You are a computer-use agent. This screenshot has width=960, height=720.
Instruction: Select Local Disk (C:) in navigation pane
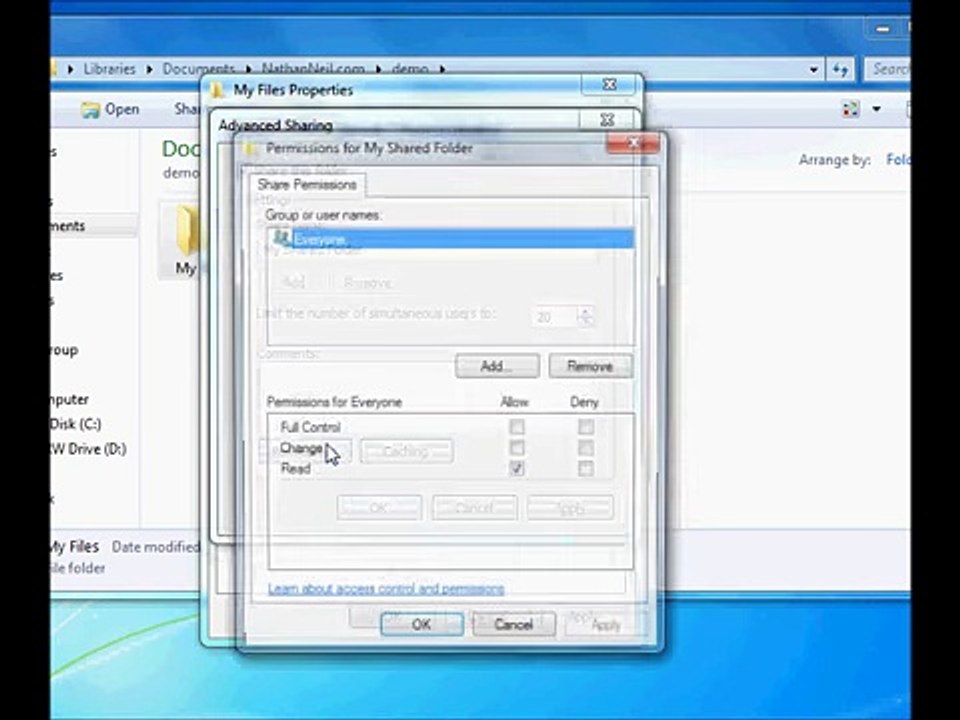point(75,424)
